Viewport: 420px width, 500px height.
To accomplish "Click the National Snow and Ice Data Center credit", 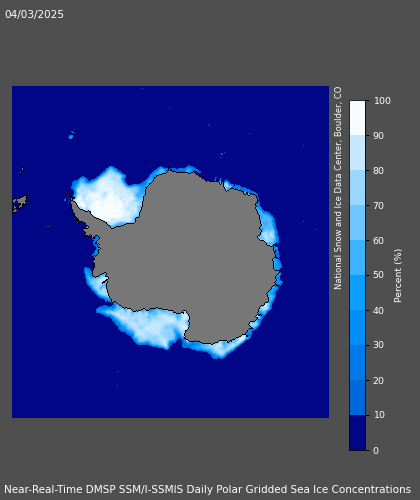I will (x=338, y=188).
